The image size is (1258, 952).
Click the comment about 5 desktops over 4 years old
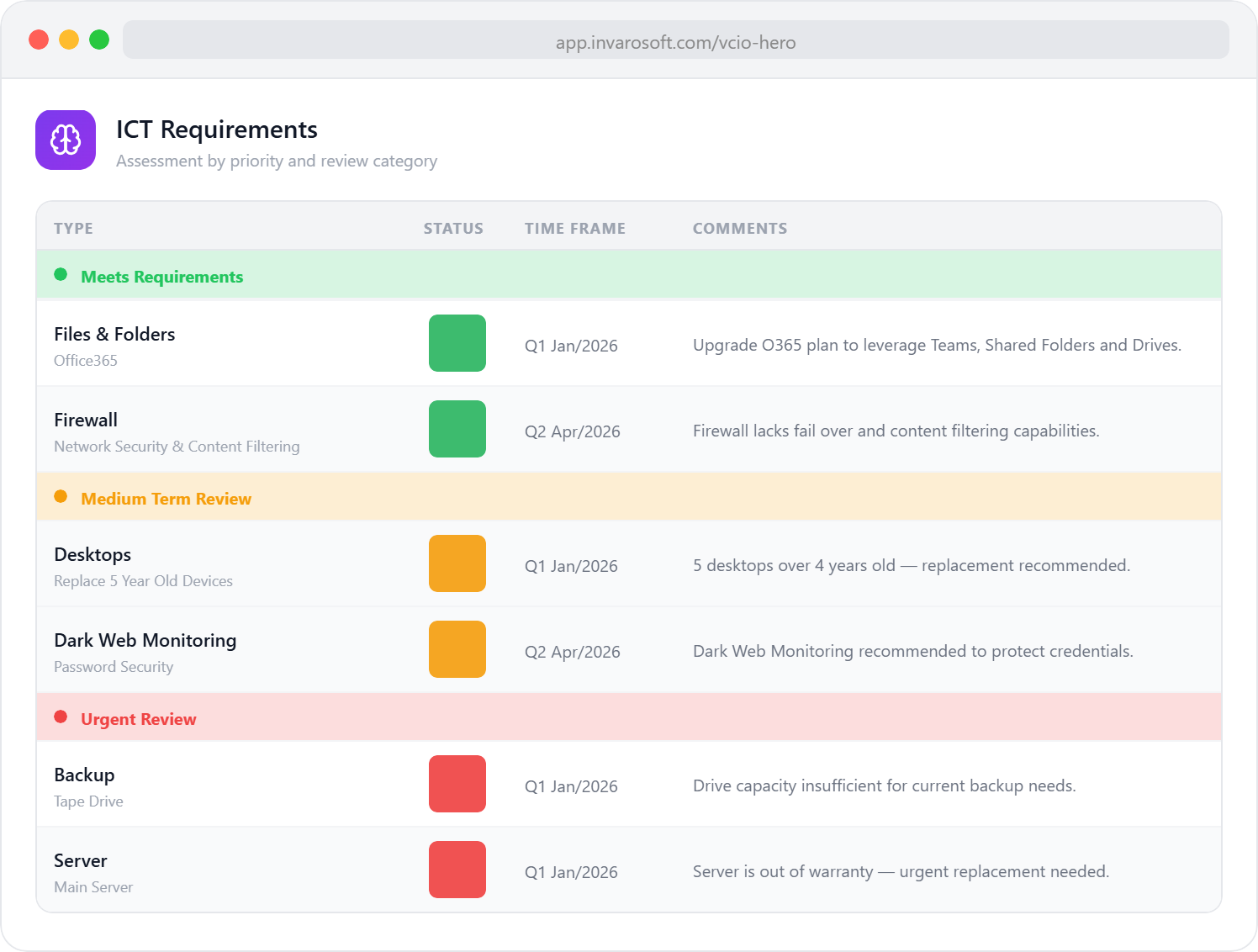pyautogui.click(x=912, y=566)
